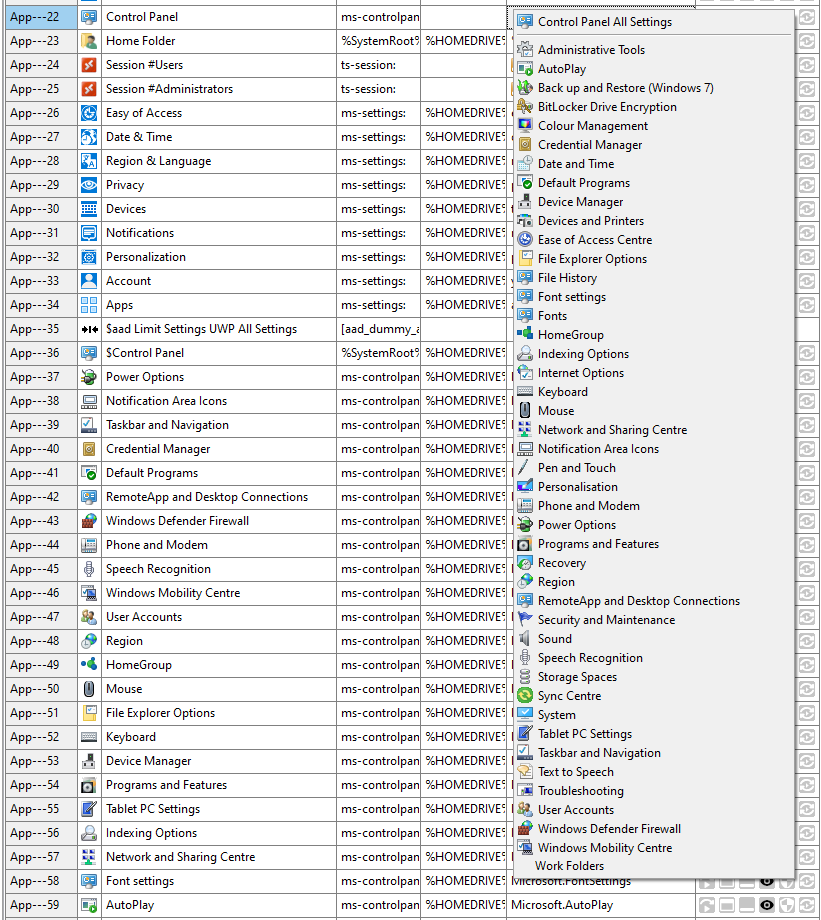The width and height of the screenshot is (821, 920).
Task: Toggle the shield icon in the AutoPlay row
Action: [x=787, y=905]
